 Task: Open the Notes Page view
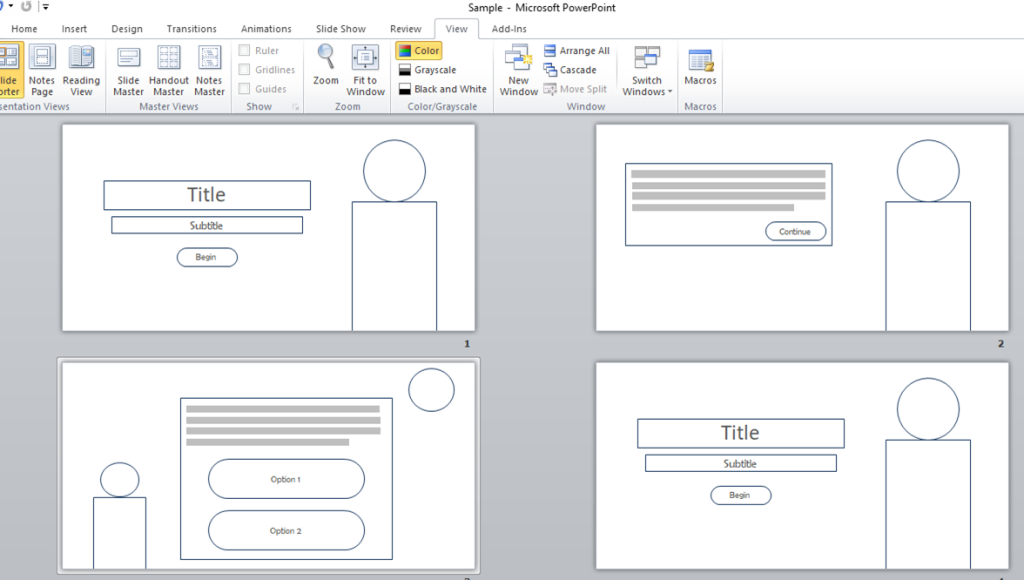pos(42,70)
